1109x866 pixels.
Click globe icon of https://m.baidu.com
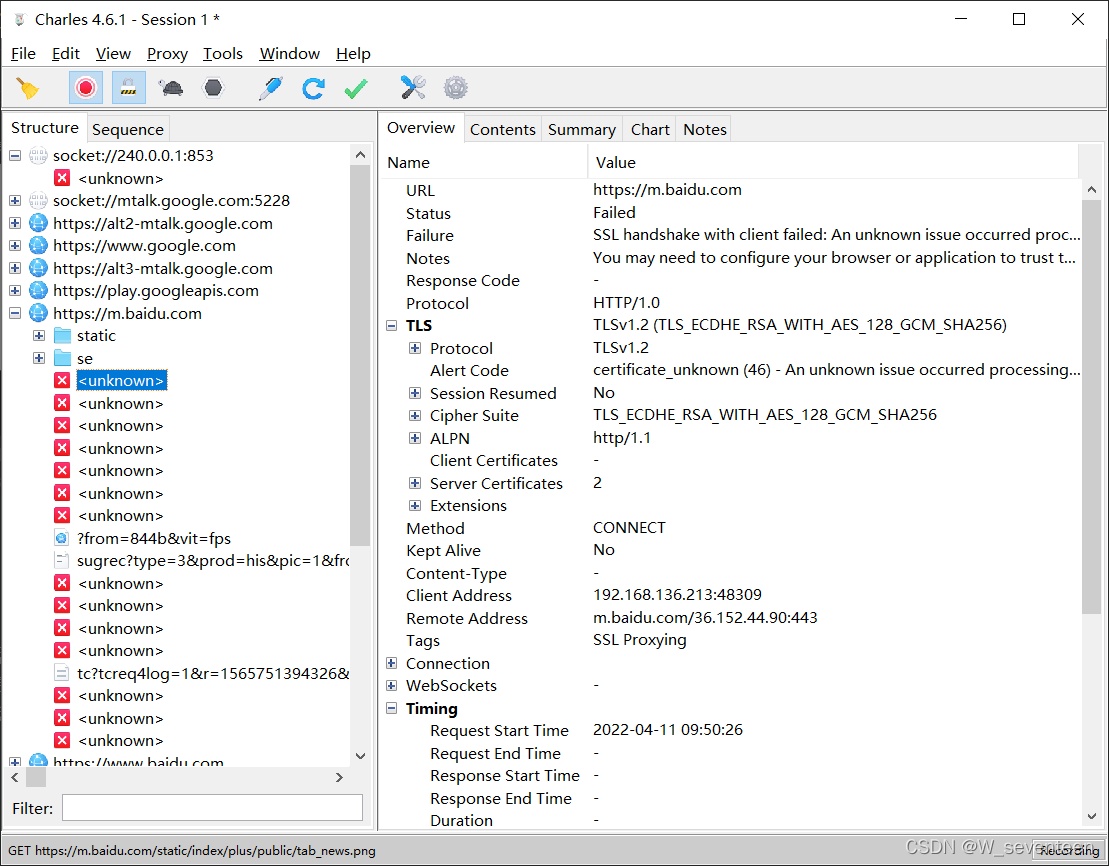[38, 313]
